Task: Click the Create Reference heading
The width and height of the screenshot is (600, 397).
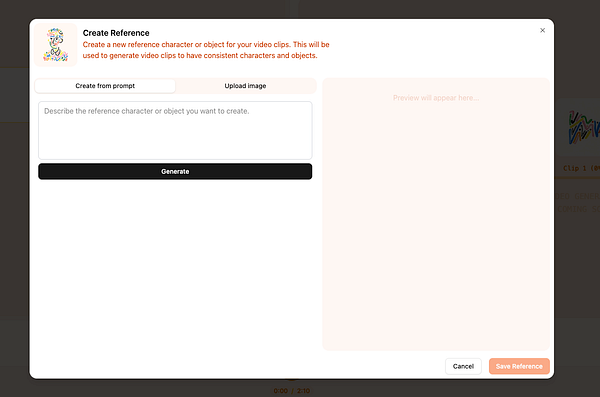Action: (x=116, y=33)
